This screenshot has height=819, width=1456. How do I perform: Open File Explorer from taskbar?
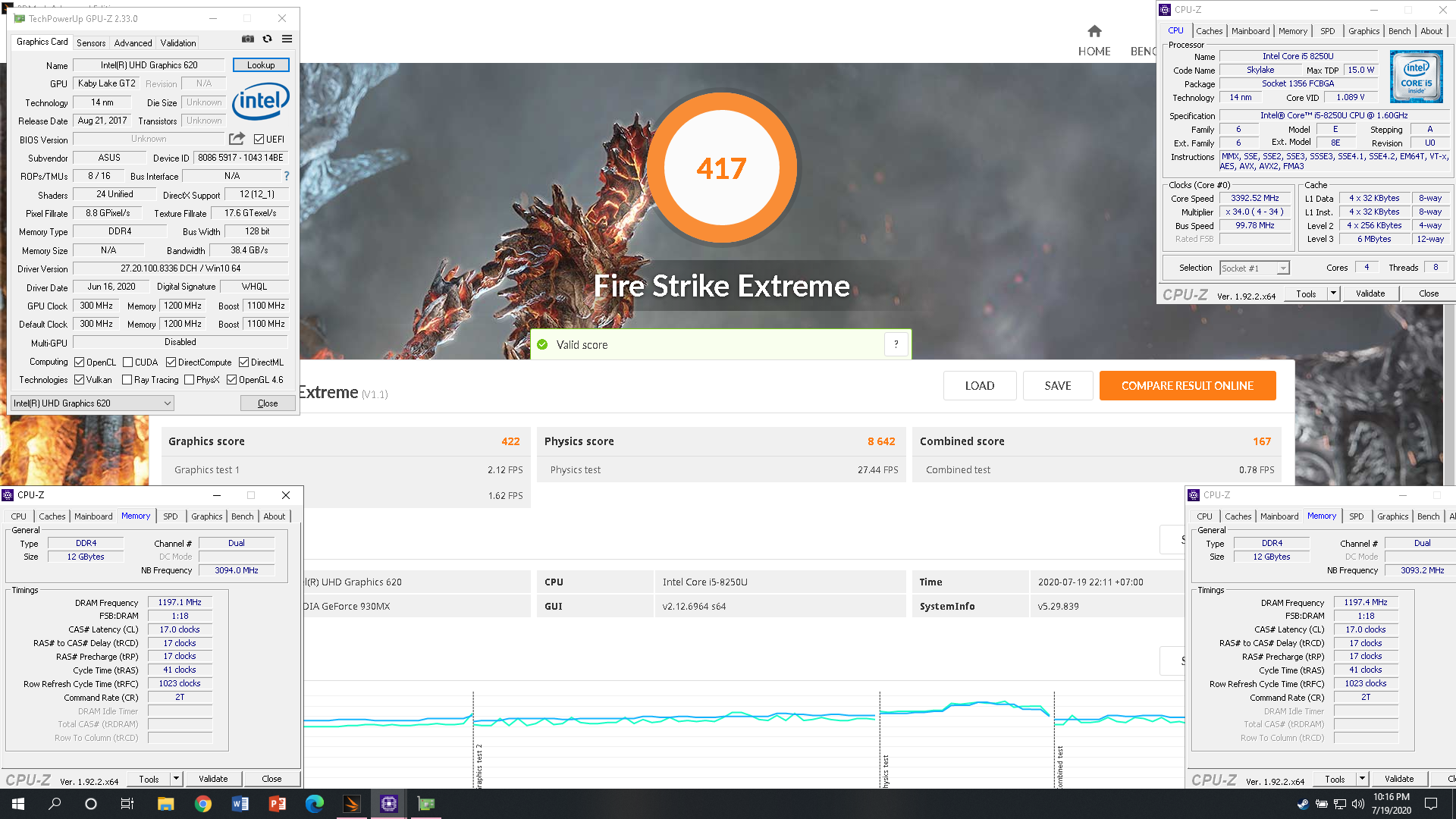[x=165, y=804]
